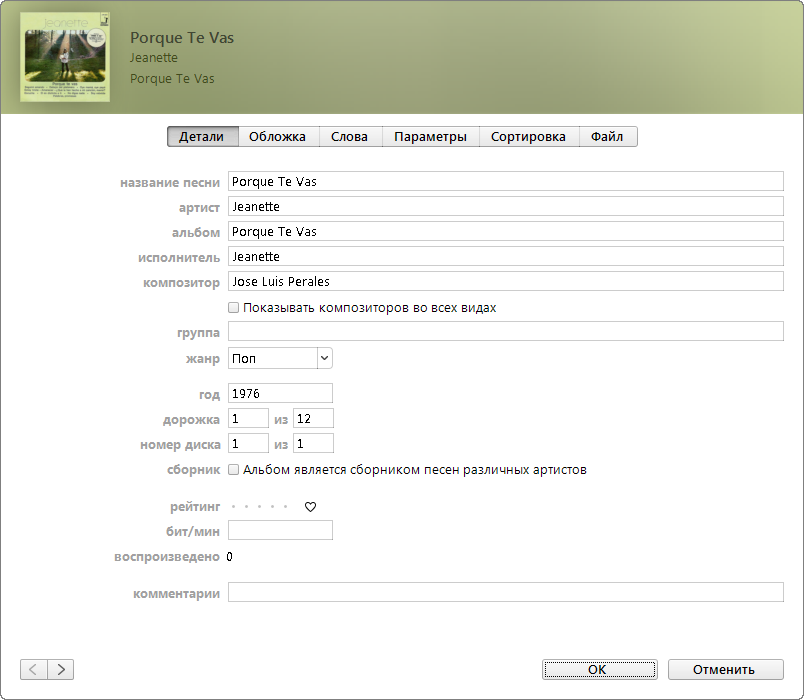Switch to the Параметры tab
804x700 pixels.
(430, 137)
